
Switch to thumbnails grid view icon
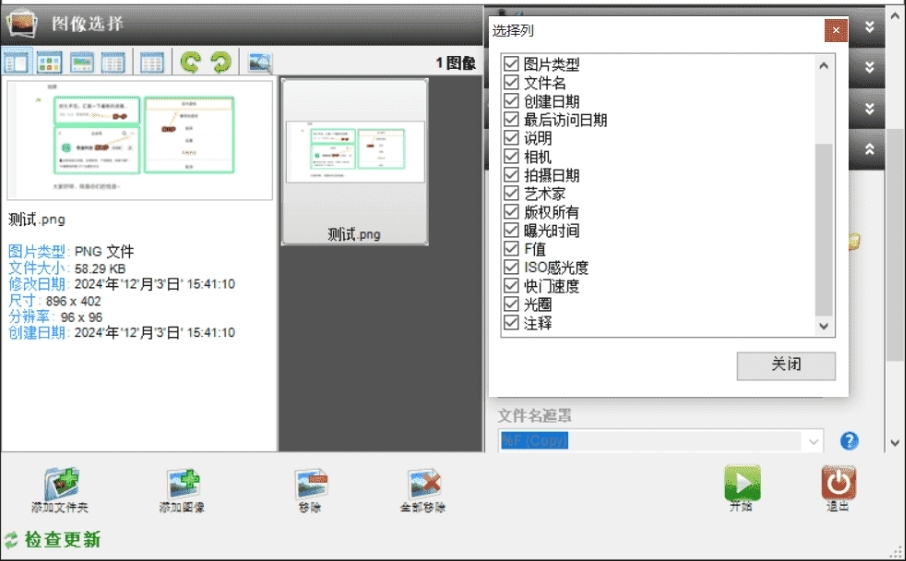click(49, 62)
